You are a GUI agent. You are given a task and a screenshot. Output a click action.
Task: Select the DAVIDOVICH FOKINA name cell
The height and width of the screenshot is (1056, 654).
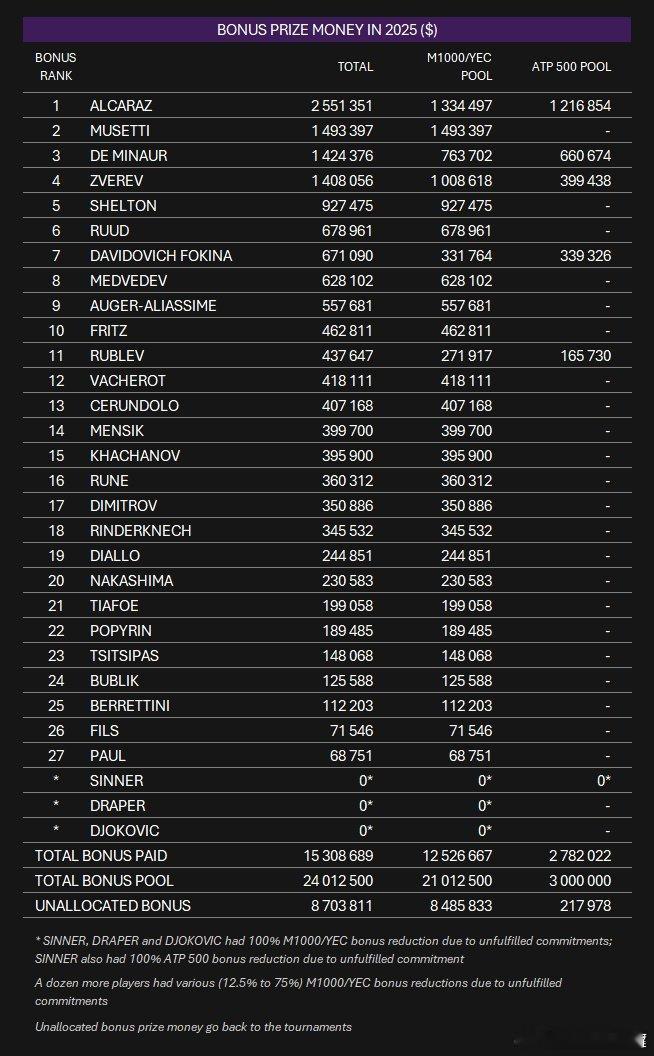[160, 255]
